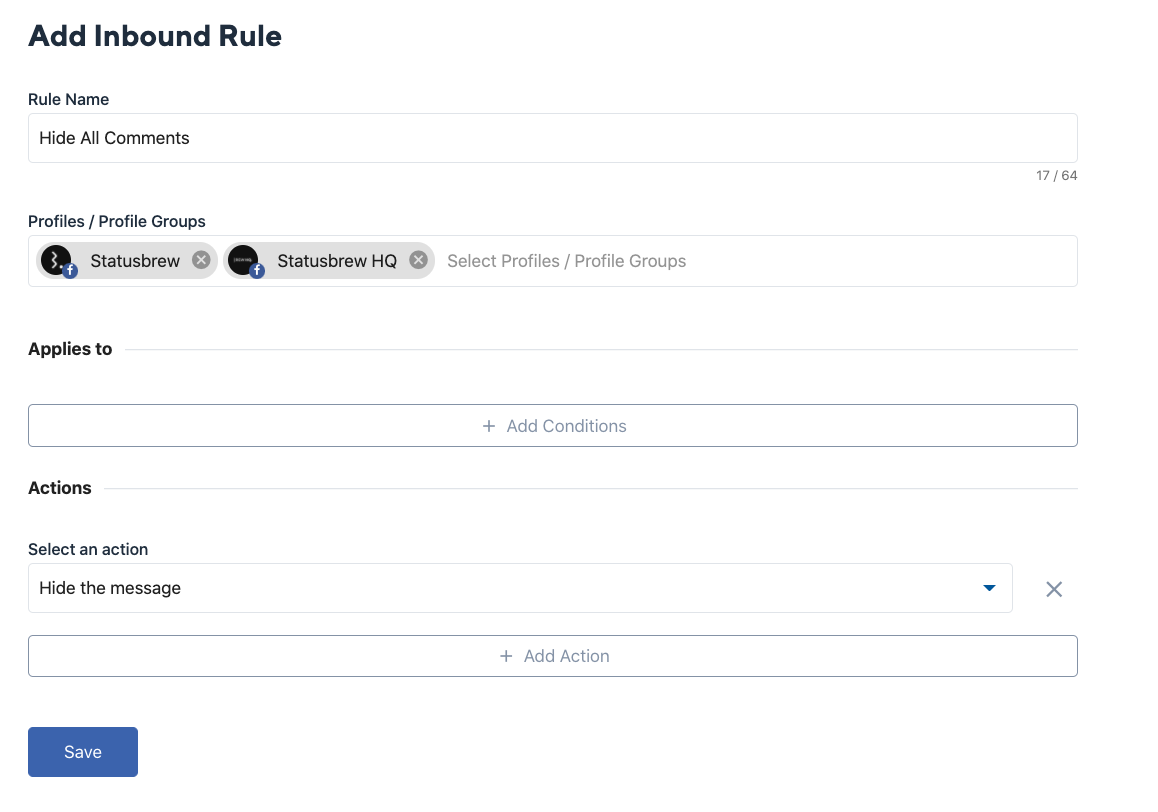This screenshot has height=812, width=1158.
Task: Focus the Rule Name text field
Action: (552, 138)
